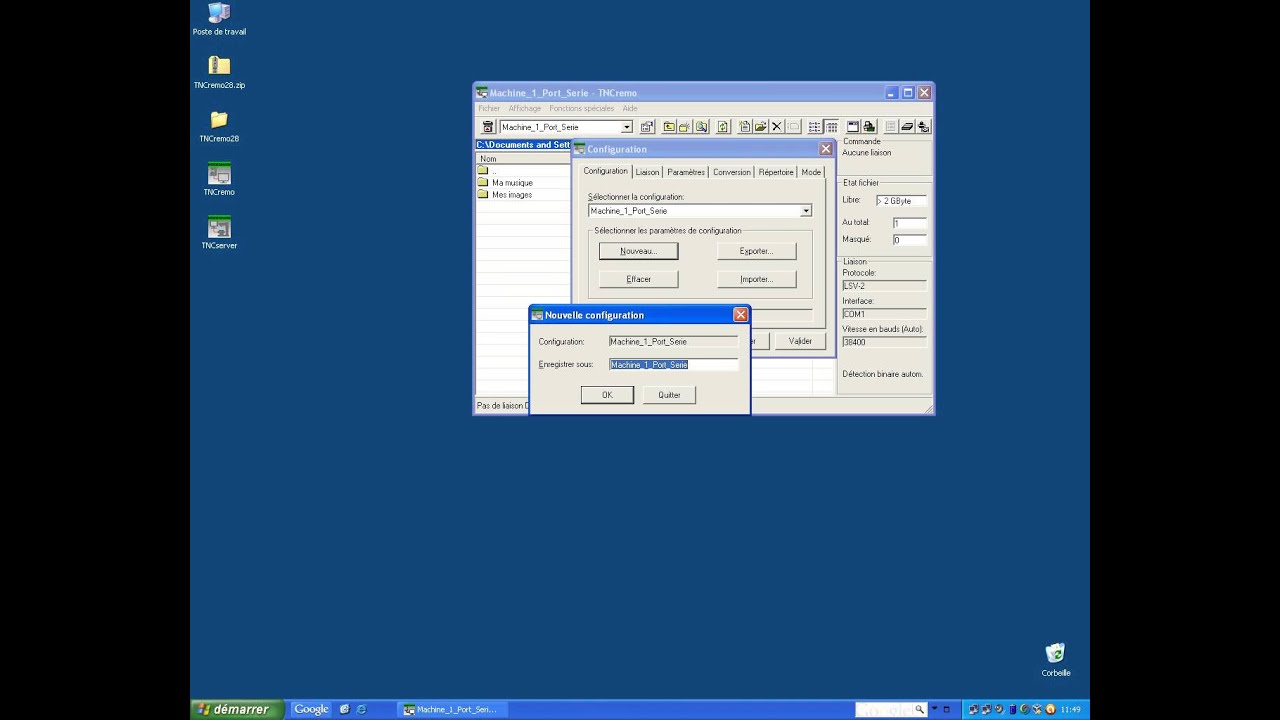The image size is (1280, 720).
Task: Switch to the list view icon in the TNCremo toolbar
Action: pyautogui.click(x=814, y=127)
